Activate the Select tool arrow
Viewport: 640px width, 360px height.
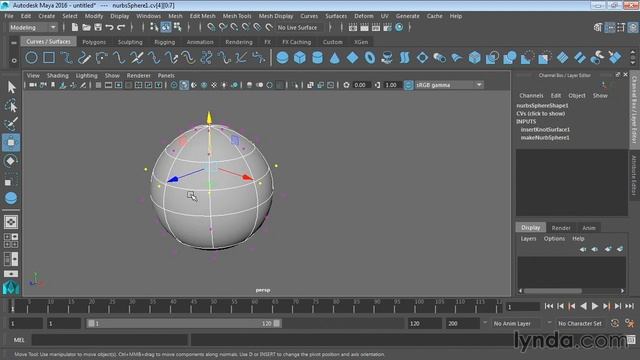(x=11, y=87)
